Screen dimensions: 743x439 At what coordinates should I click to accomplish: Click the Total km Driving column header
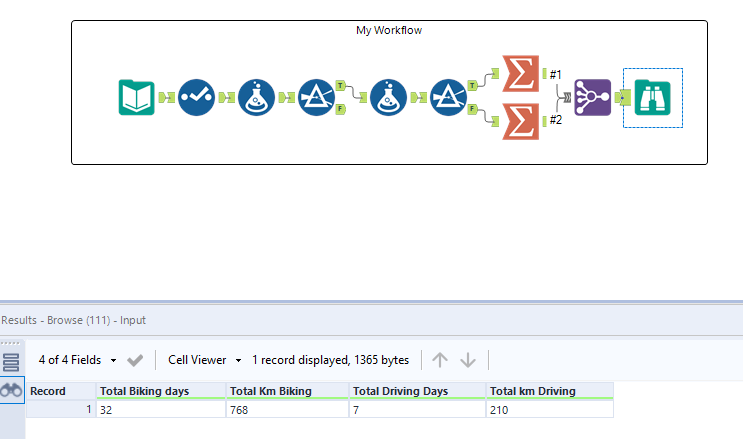550,391
